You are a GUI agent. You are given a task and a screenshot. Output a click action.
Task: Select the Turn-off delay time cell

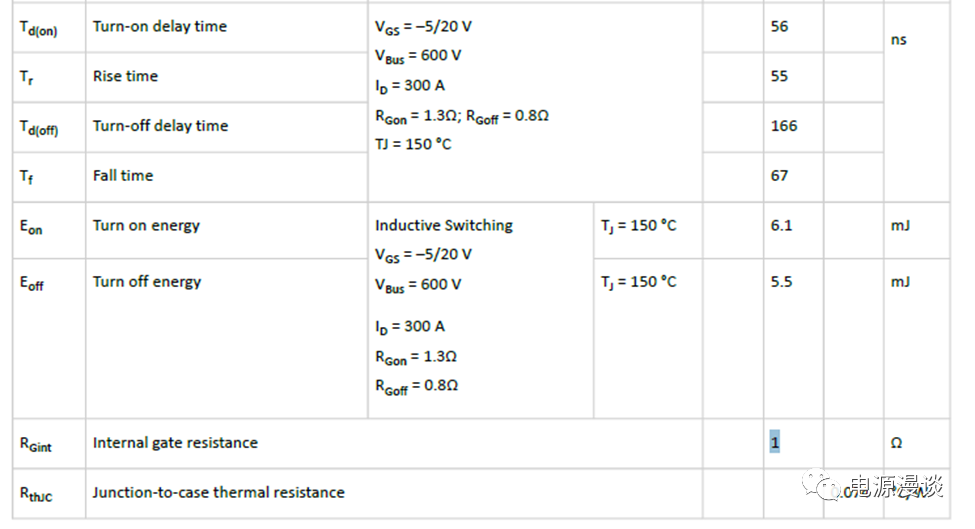[x=160, y=126]
